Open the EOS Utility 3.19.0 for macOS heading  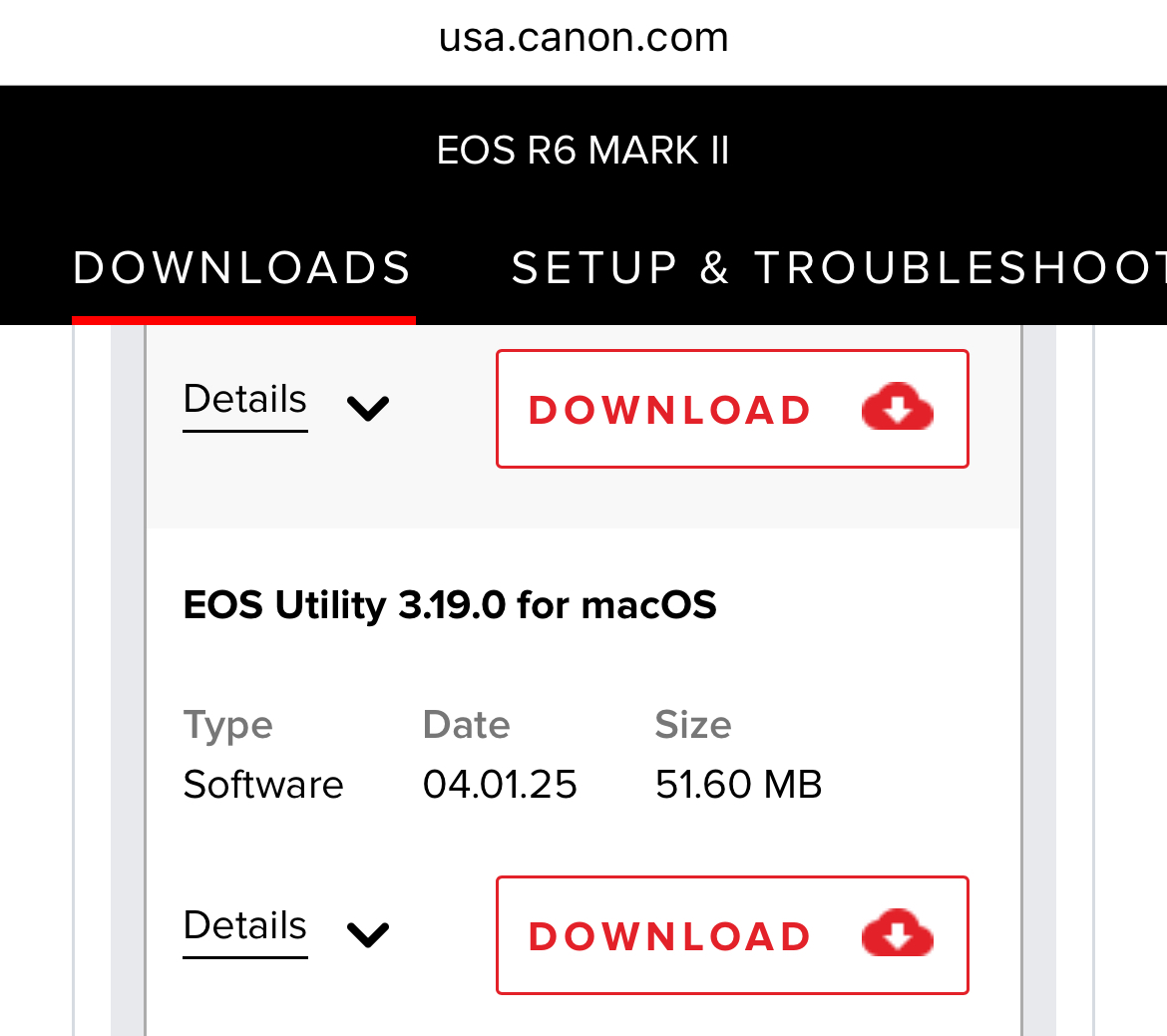click(x=449, y=604)
